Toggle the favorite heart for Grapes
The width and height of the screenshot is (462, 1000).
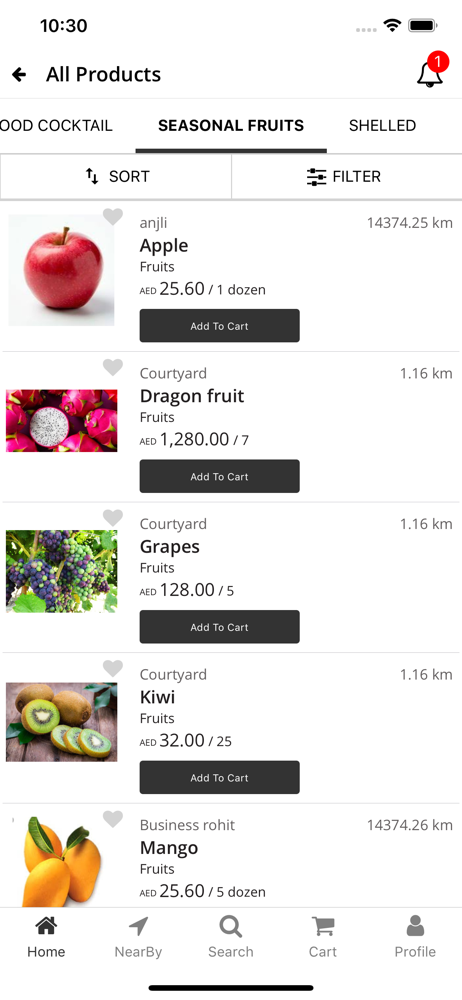pos(113,518)
